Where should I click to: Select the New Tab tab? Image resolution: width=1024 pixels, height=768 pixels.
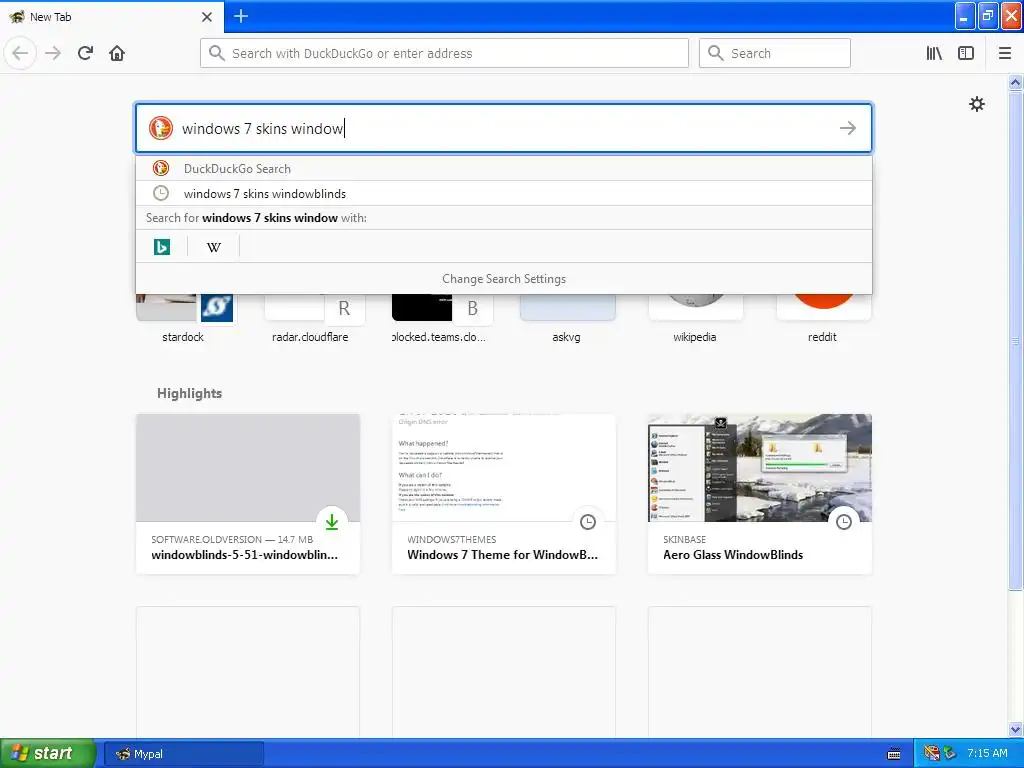point(112,16)
